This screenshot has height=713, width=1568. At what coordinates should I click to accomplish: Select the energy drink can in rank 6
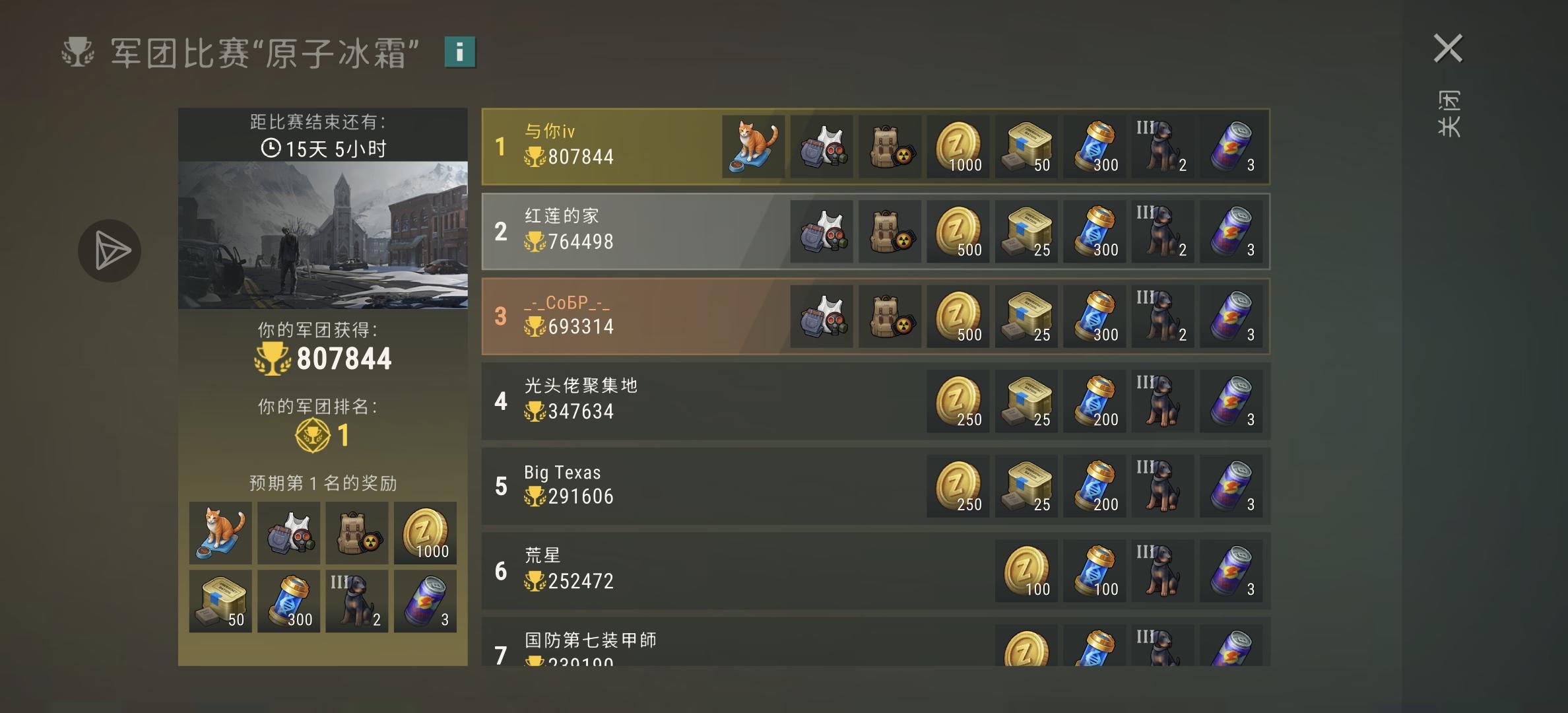(1231, 571)
